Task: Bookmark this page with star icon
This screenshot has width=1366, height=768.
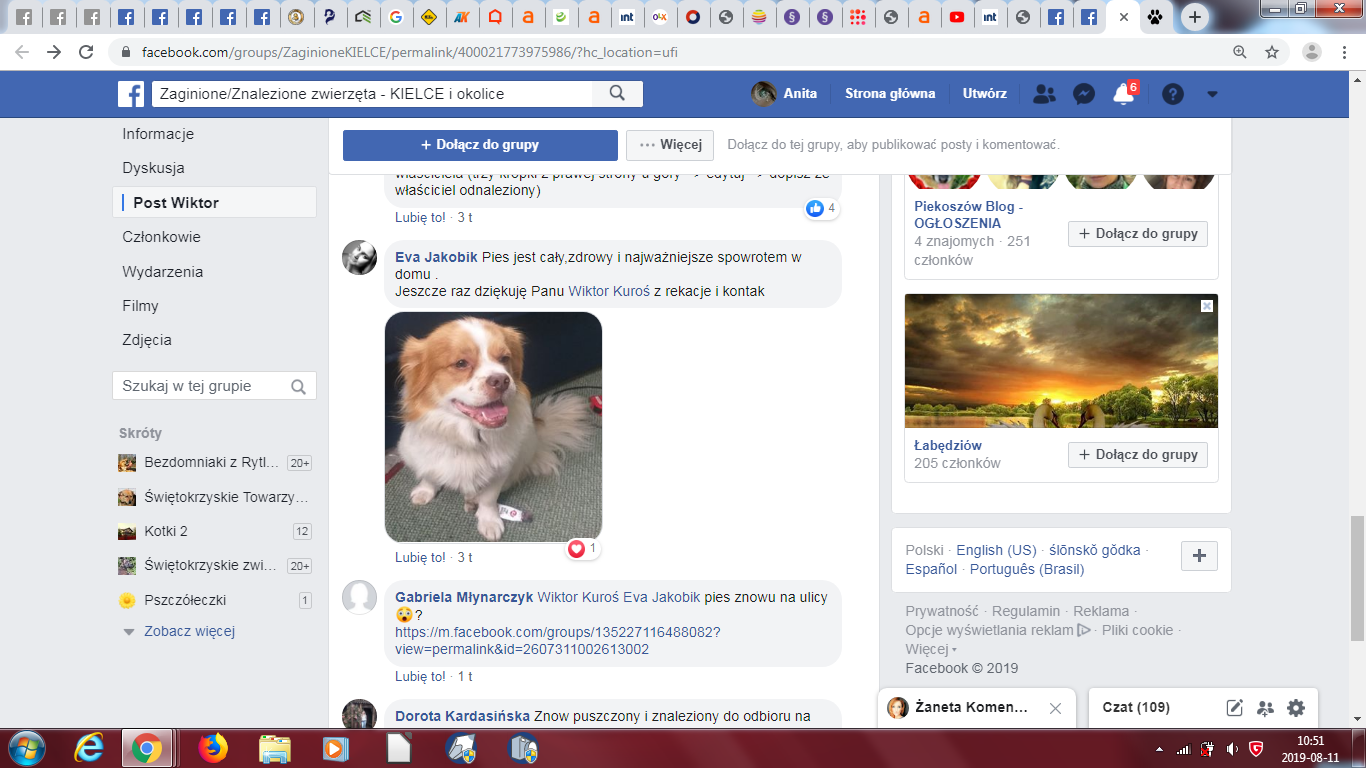Action: (1272, 52)
